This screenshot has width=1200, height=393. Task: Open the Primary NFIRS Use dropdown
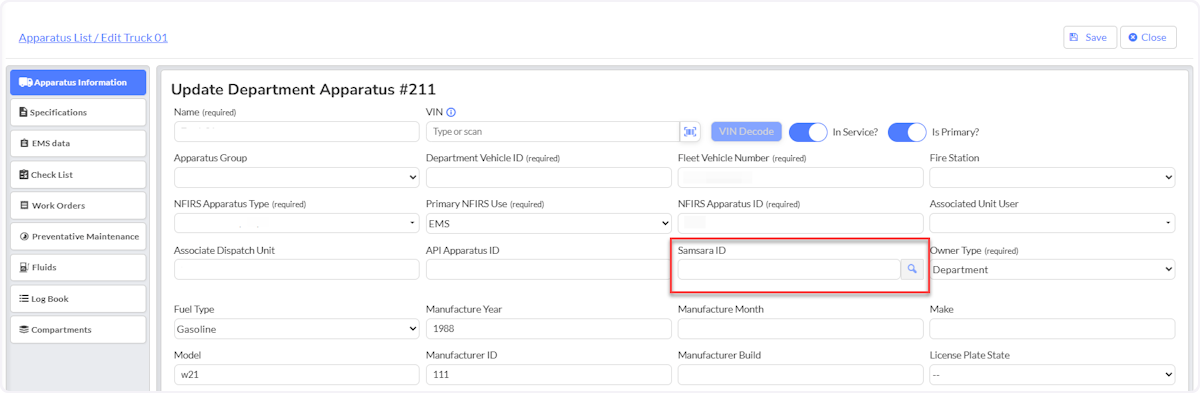pyautogui.click(x=548, y=223)
